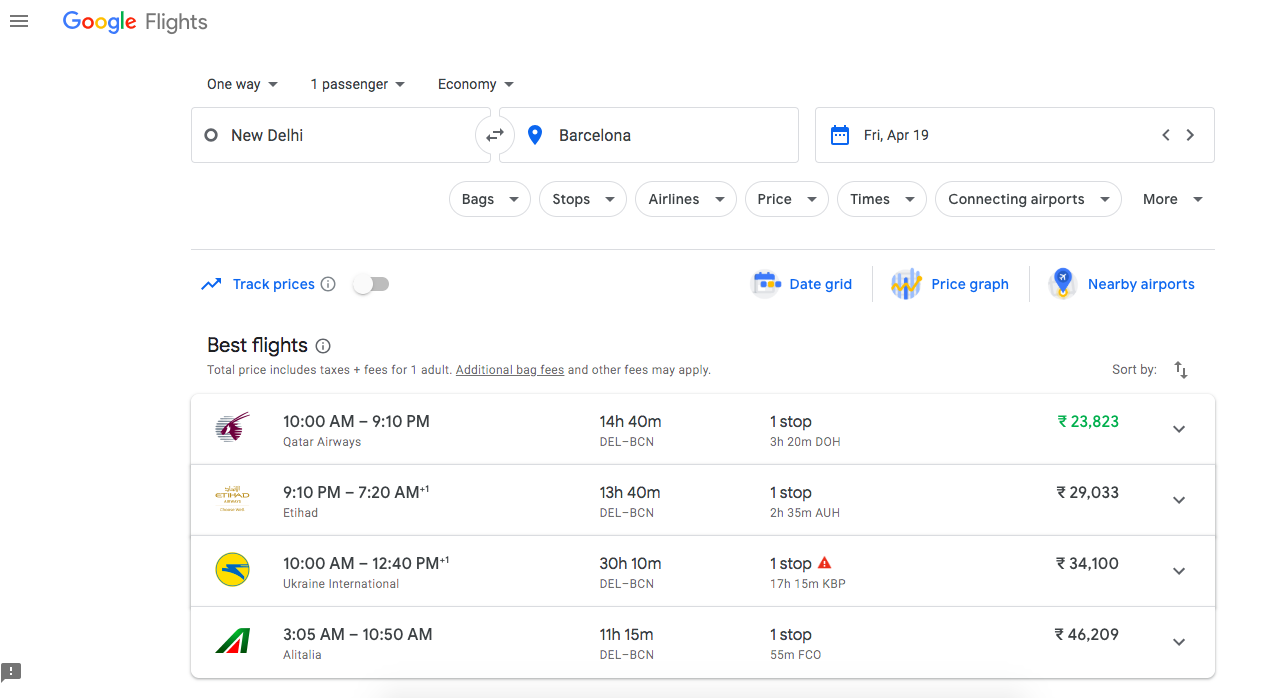Click the ₹ 23,823 price
The height and width of the screenshot is (698, 1267).
point(1088,421)
